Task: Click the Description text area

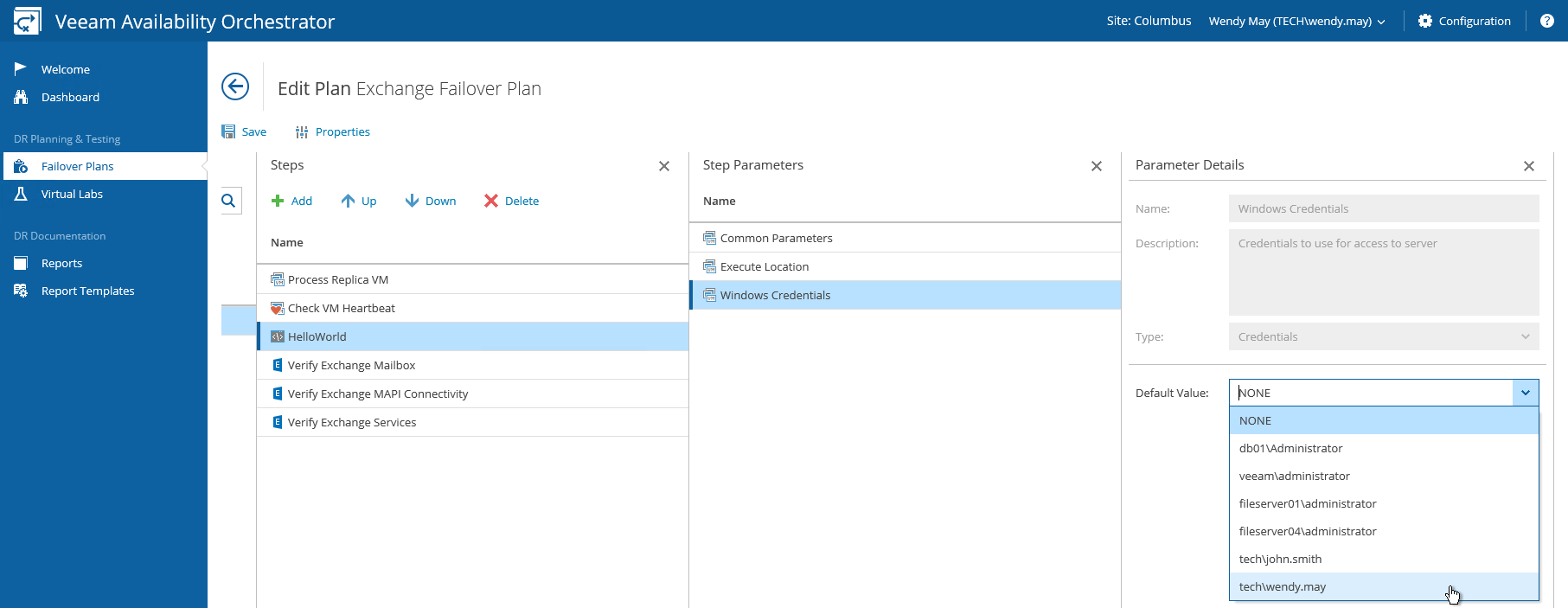Action: pyautogui.click(x=1384, y=272)
